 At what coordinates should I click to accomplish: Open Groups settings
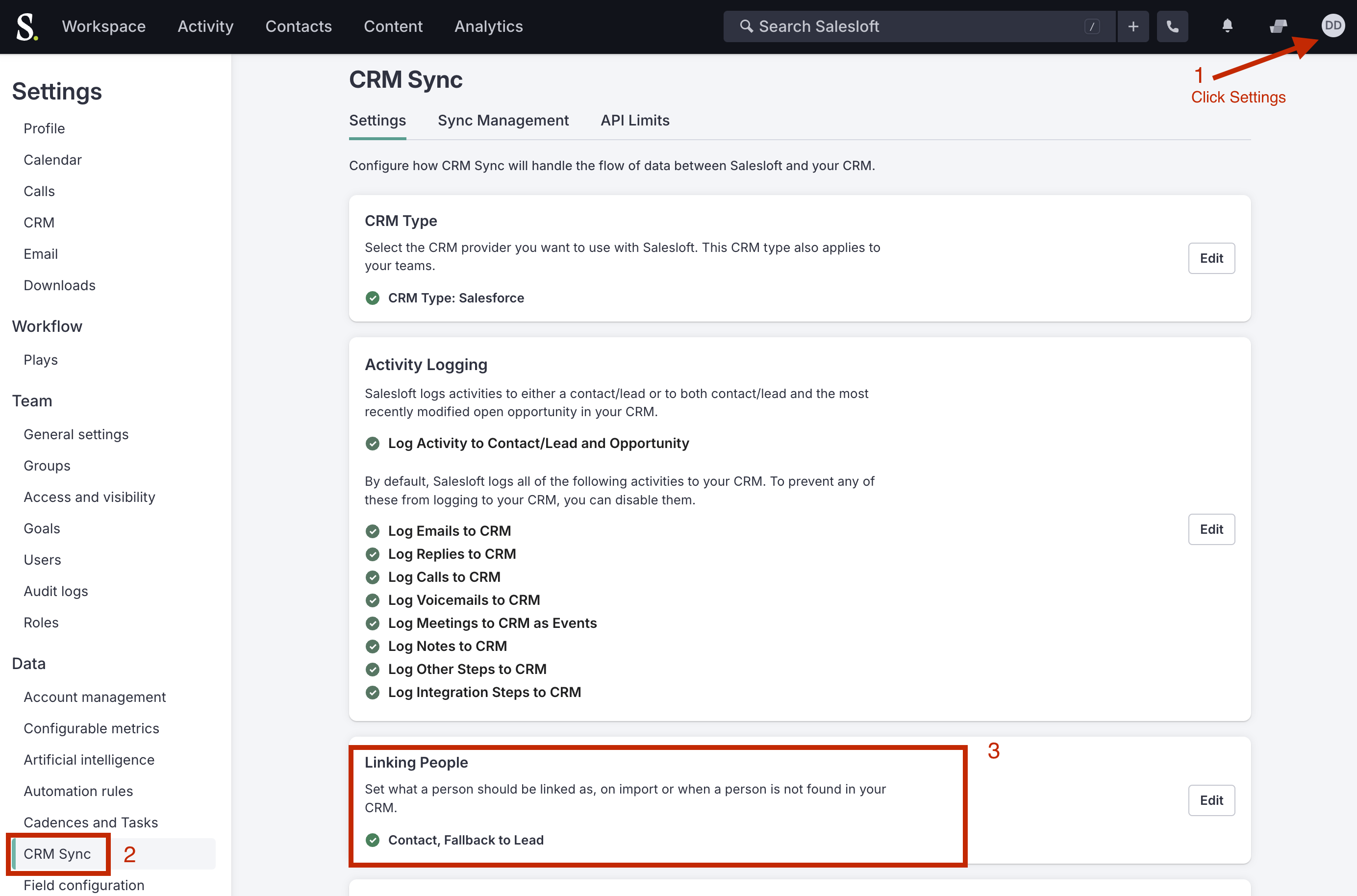(47, 466)
